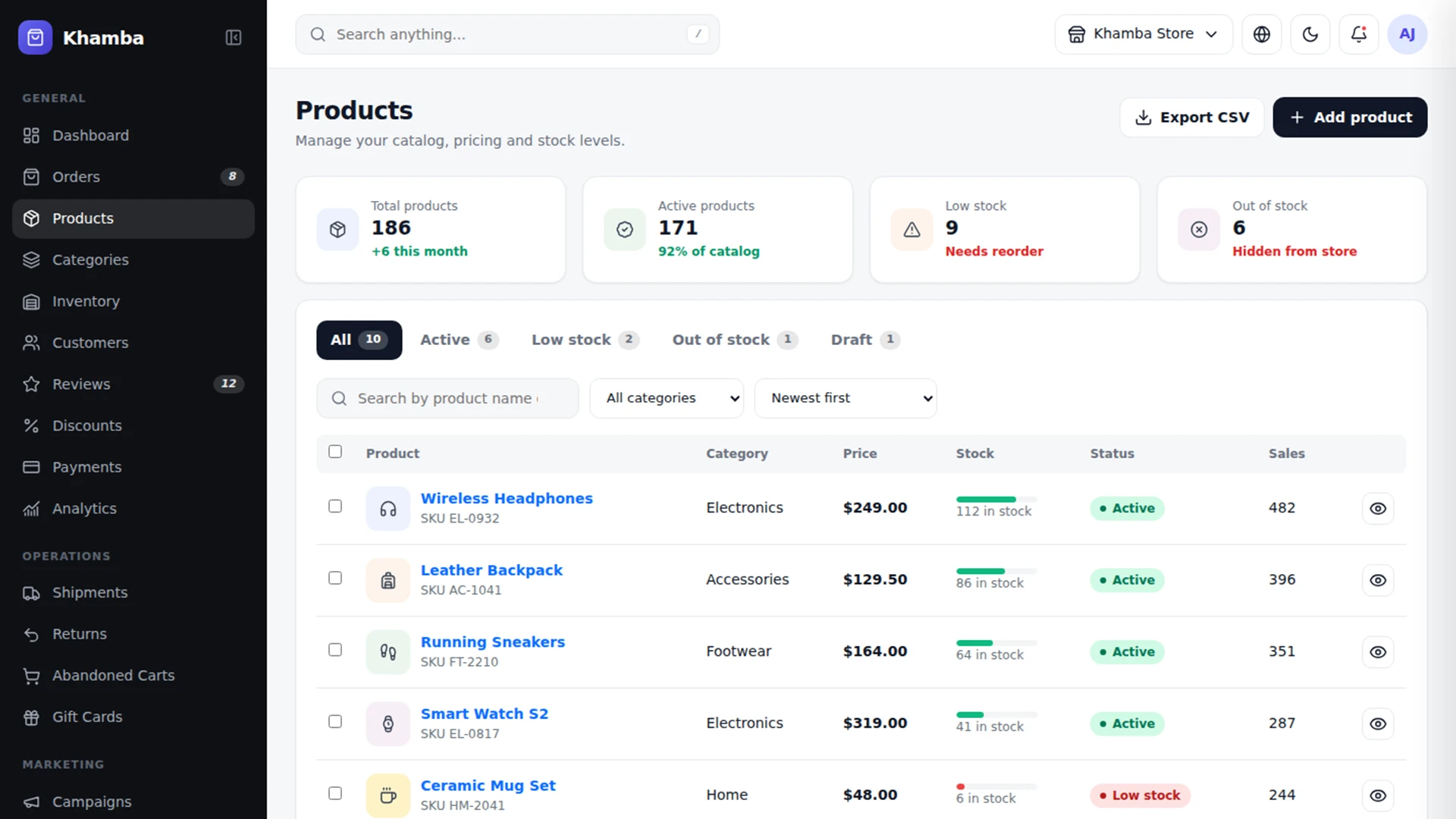Click the Leather Backpack stock level bar
Viewport: 1456px width, 819px height.
pyautogui.click(x=996, y=571)
